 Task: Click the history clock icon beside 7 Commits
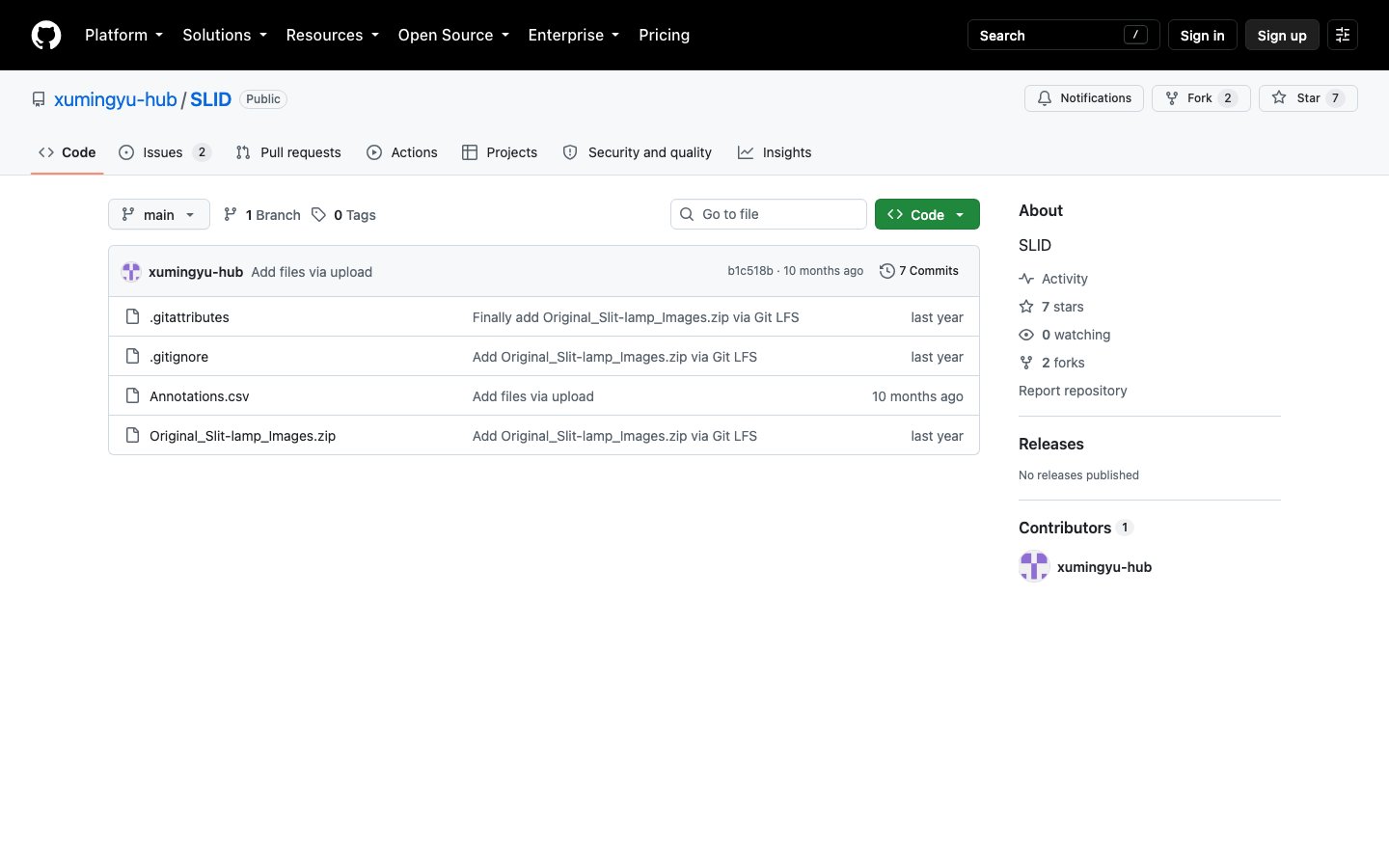coord(887,271)
